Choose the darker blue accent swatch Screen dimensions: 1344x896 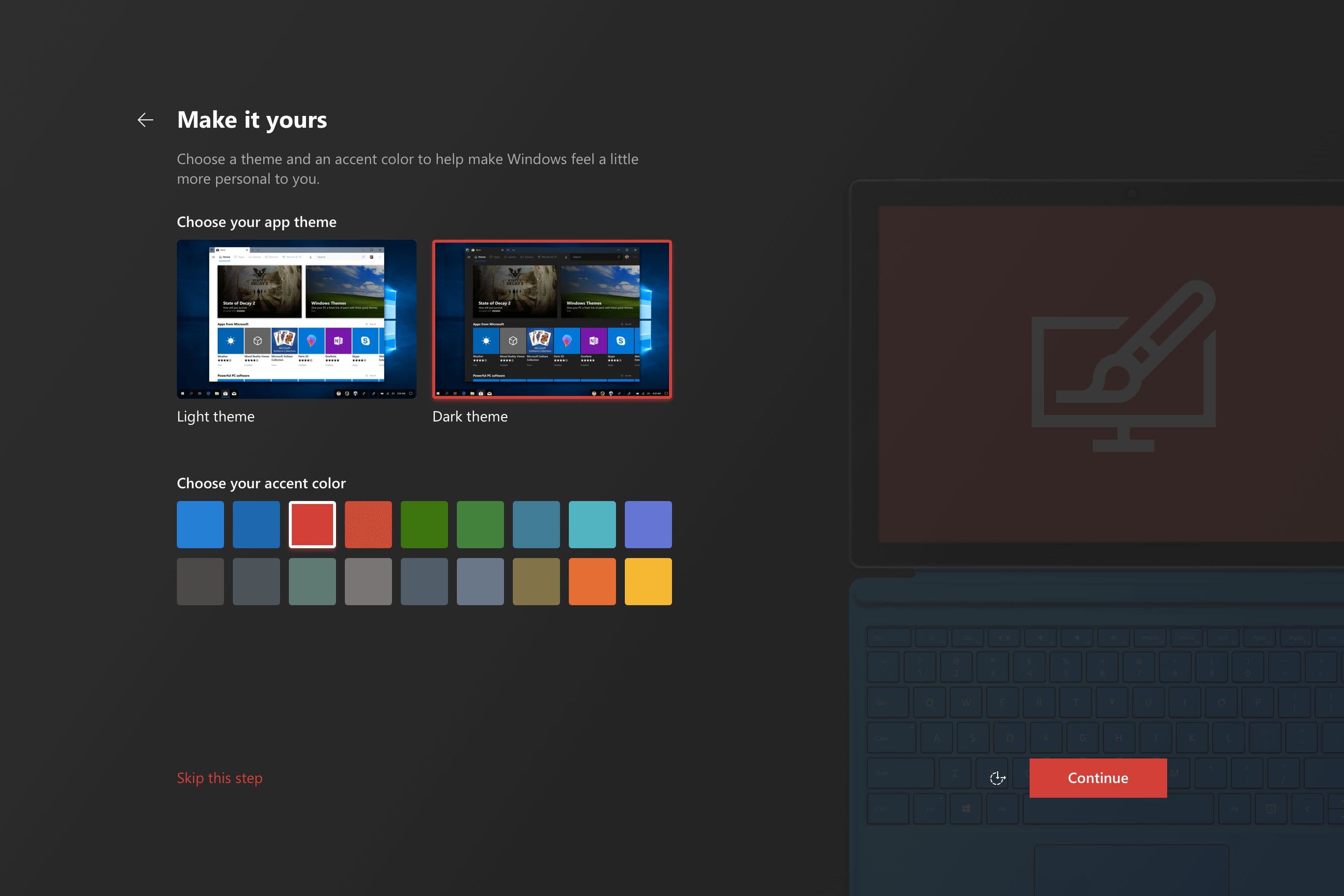coord(256,525)
